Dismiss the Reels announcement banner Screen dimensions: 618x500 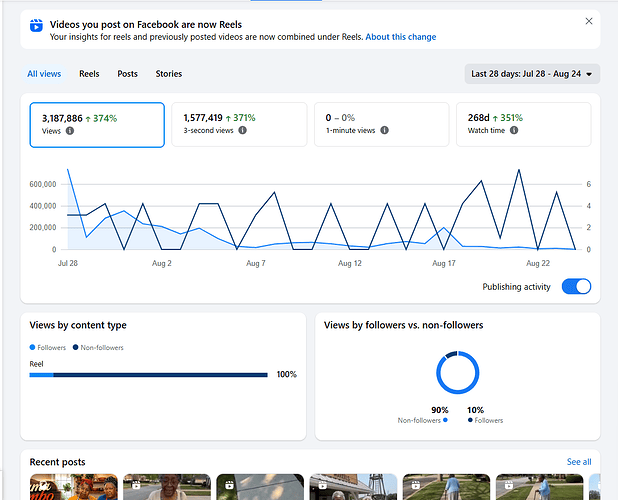[589, 21]
